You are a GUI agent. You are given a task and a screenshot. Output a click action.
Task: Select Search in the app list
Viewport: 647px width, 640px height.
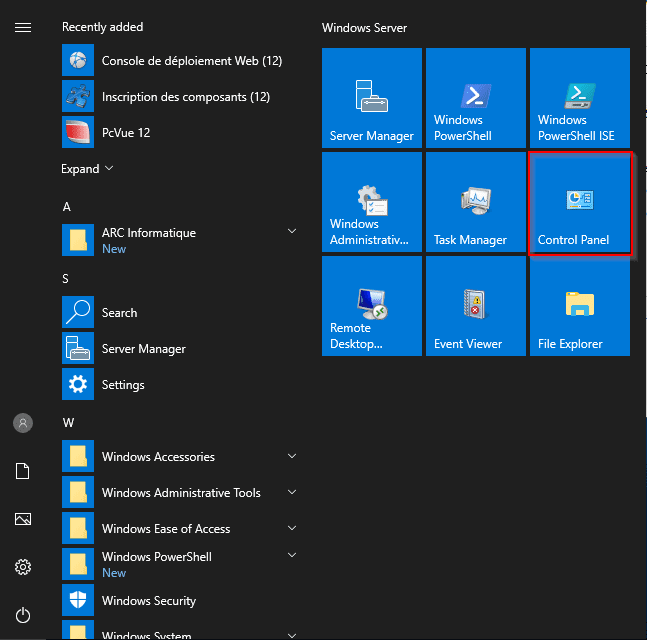coord(119,313)
